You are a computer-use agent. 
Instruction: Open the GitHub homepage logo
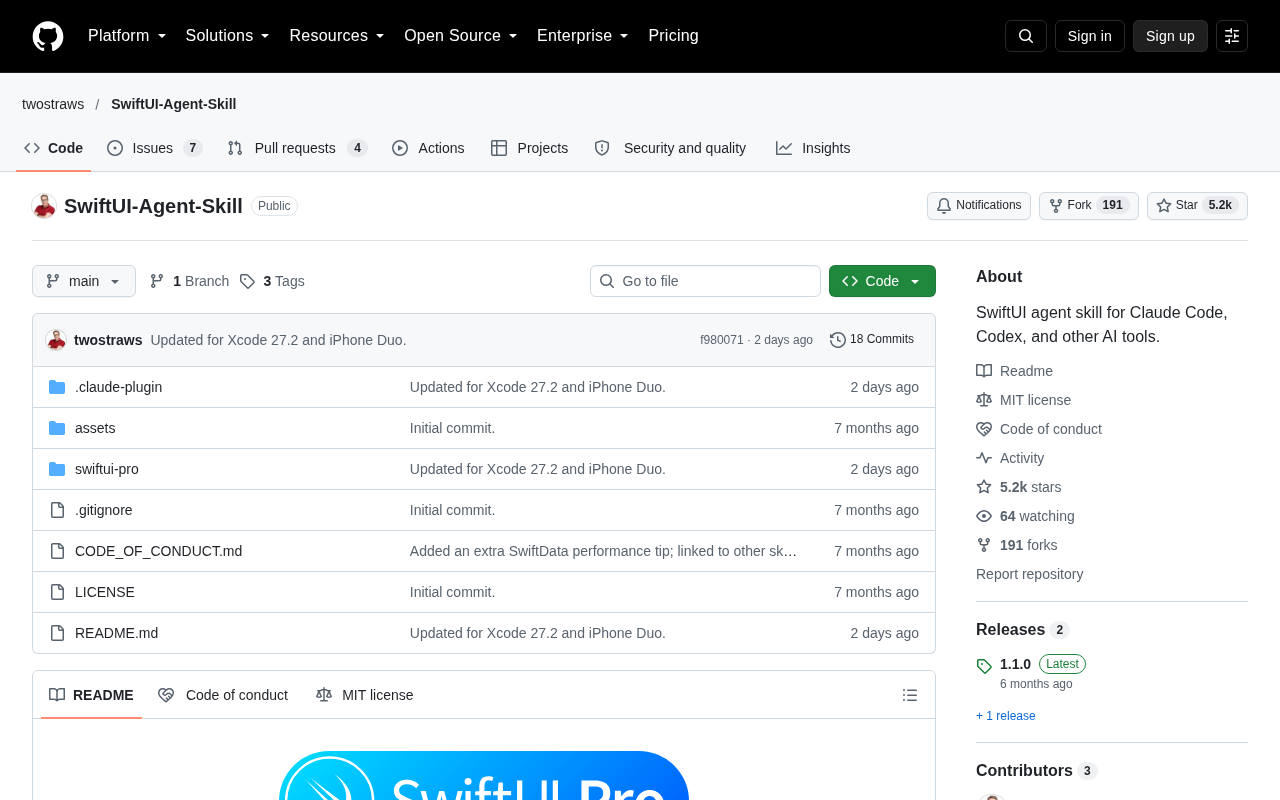(x=48, y=36)
